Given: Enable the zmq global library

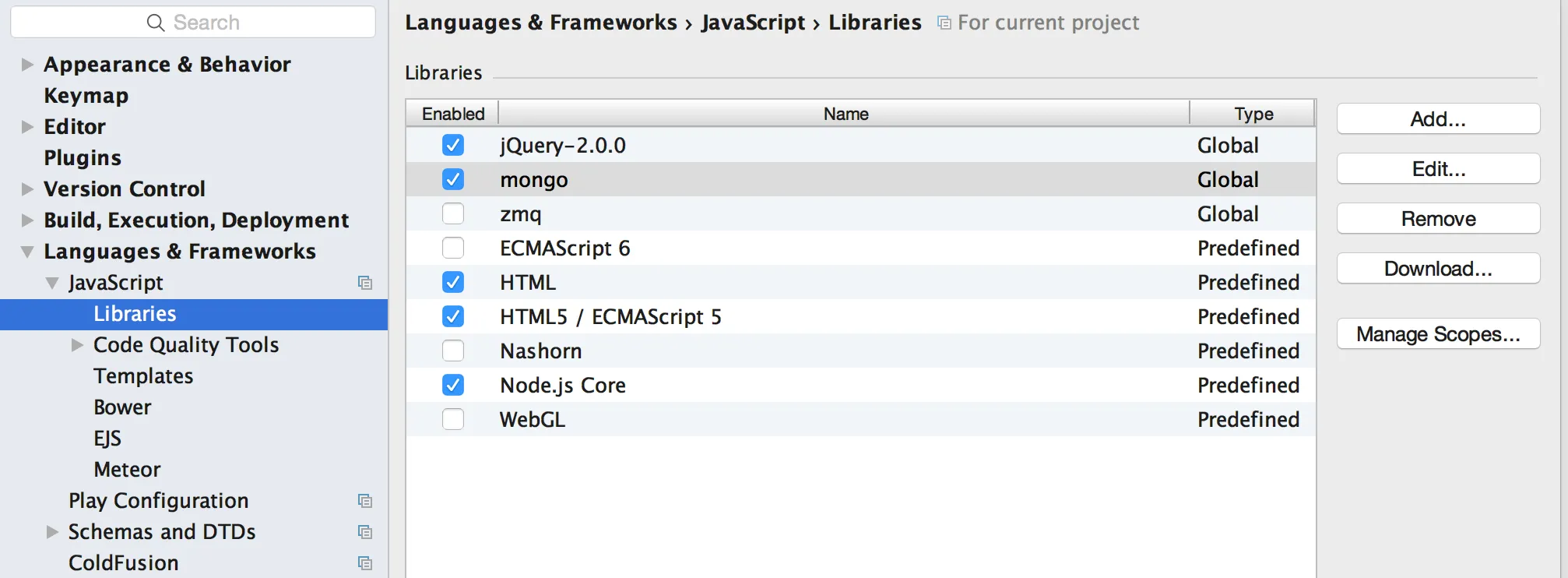Looking at the screenshot, I should pyautogui.click(x=452, y=213).
